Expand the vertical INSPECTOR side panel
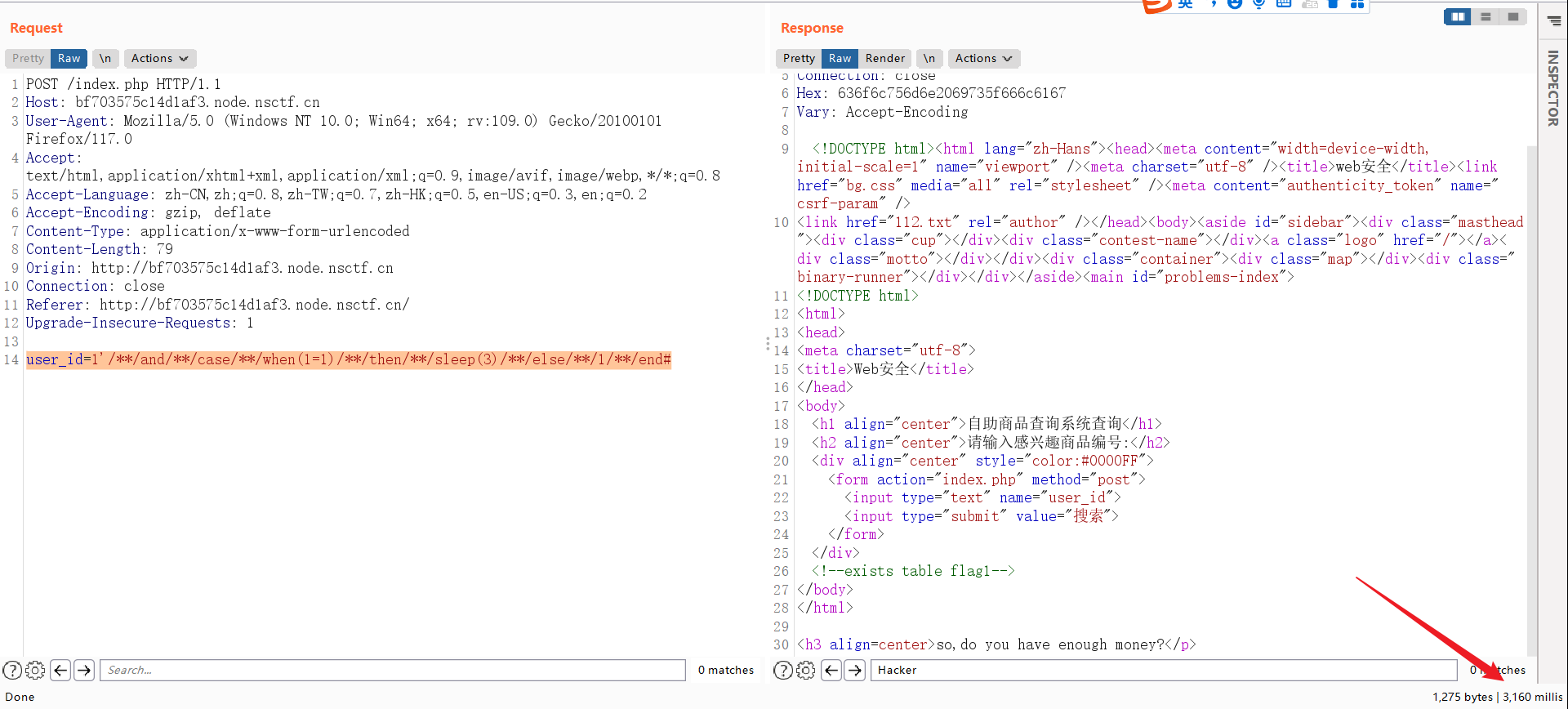The height and width of the screenshot is (709, 1568). (1553, 88)
